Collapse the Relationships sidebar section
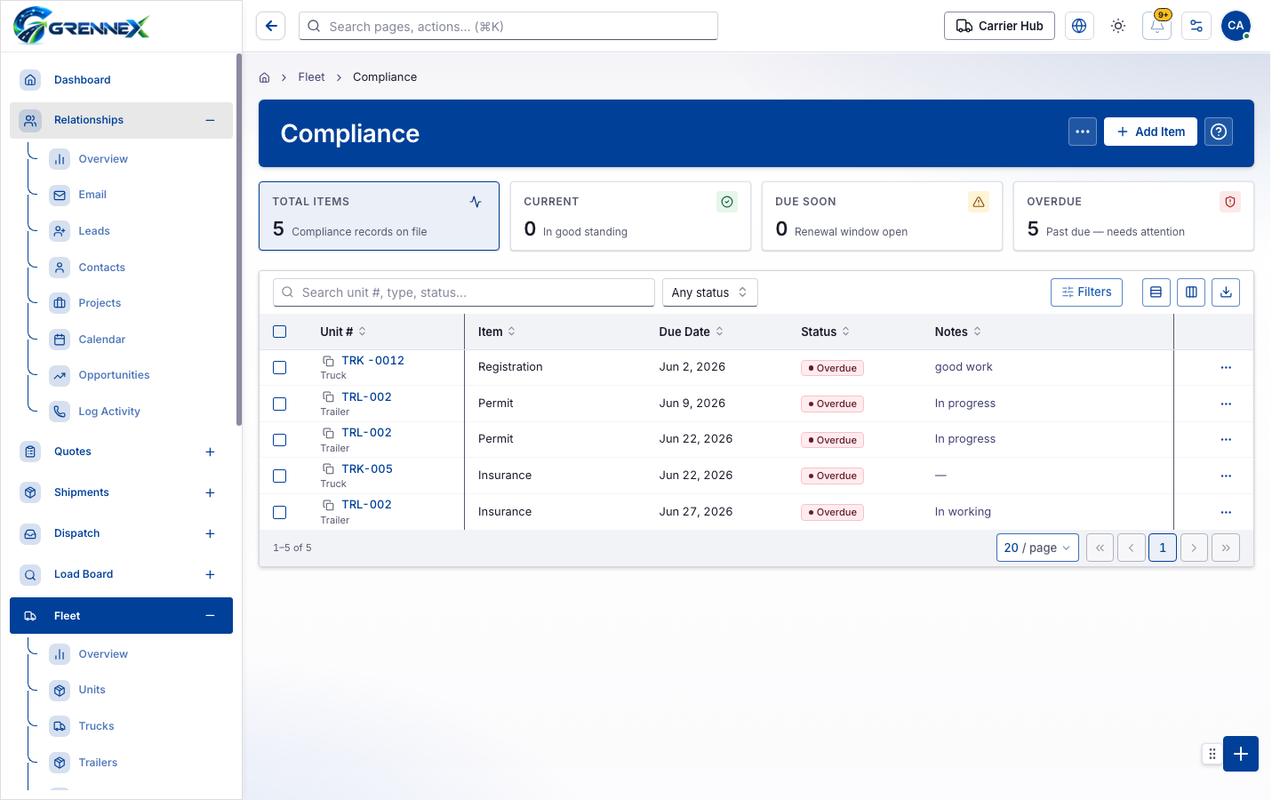 coord(210,120)
